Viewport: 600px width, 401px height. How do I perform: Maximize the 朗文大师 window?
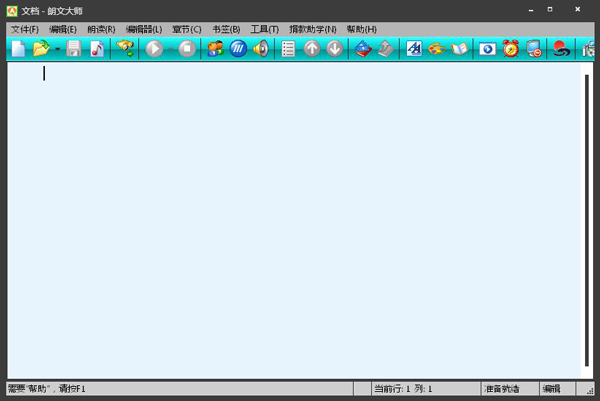tap(550, 9)
